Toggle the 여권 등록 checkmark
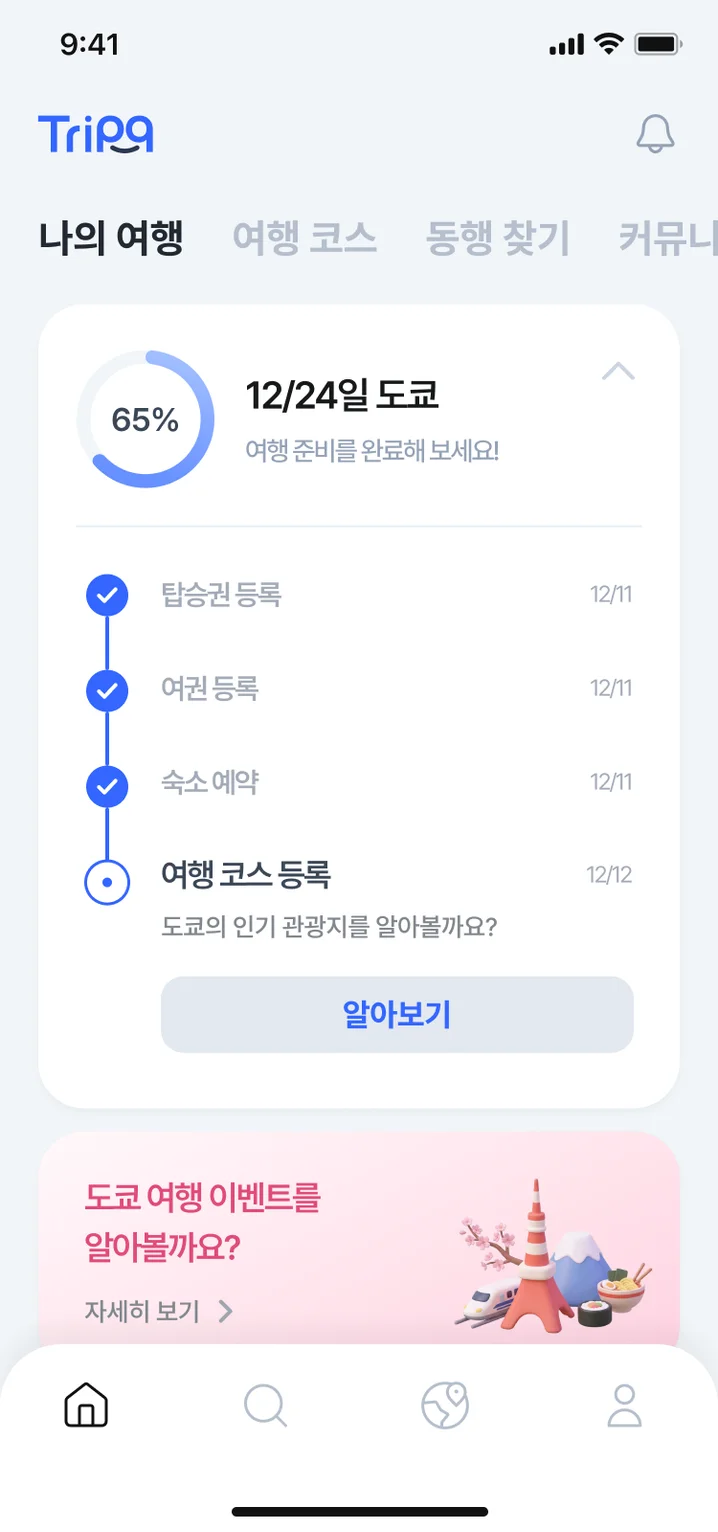 [107, 690]
